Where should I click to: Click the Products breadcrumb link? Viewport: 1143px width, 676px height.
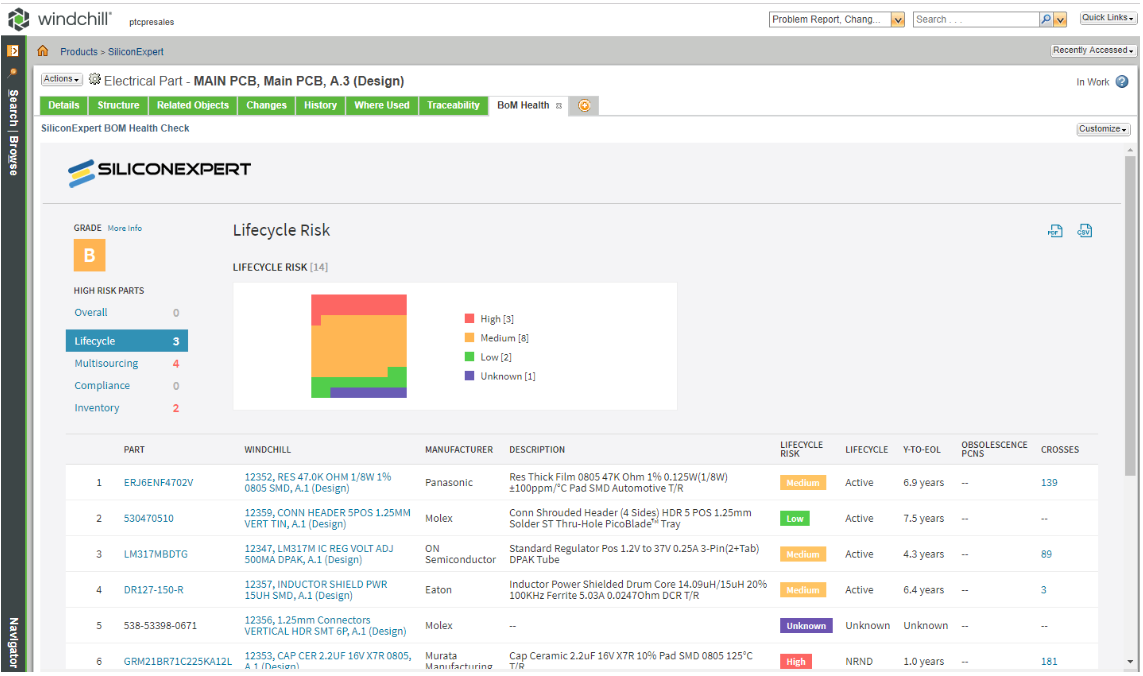tap(79, 52)
